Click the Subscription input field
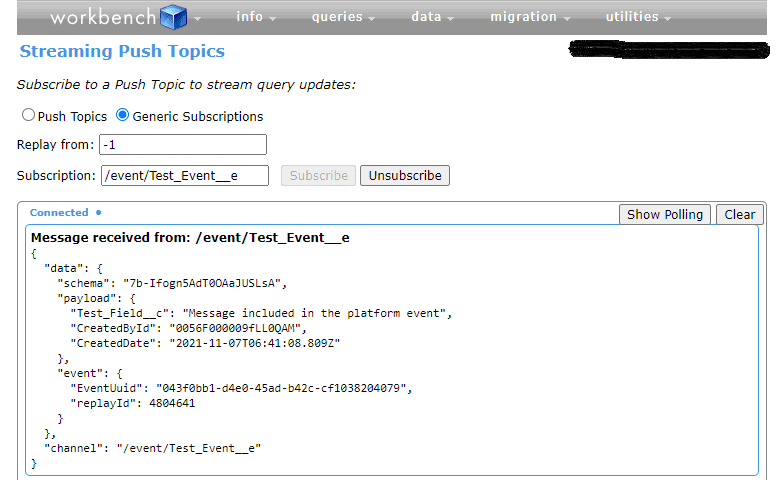This screenshot has width=779, height=480. [185, 175]
